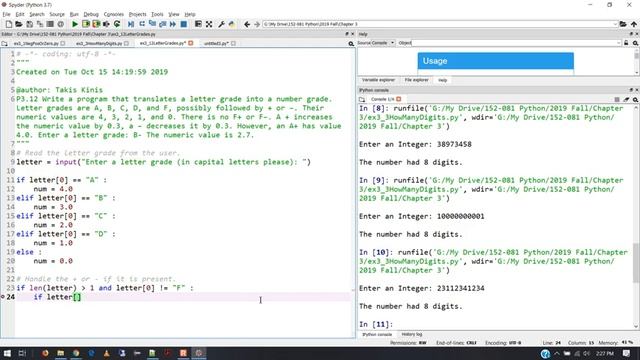
Task: Open the Tools menu
Action: pyautogui.click(x=157, y=14)
